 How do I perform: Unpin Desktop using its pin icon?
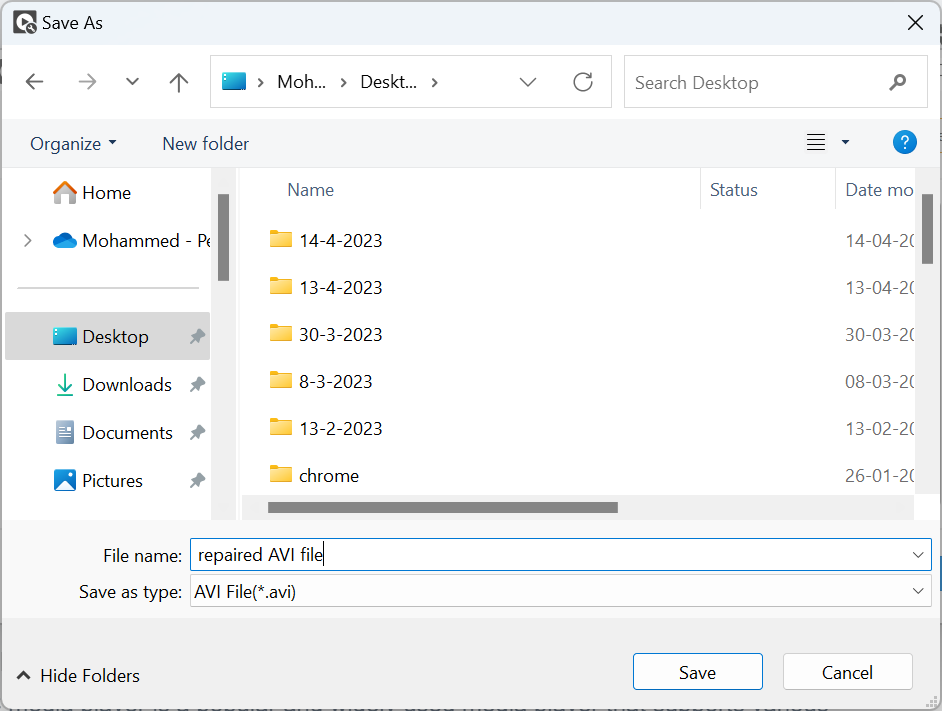197,337
